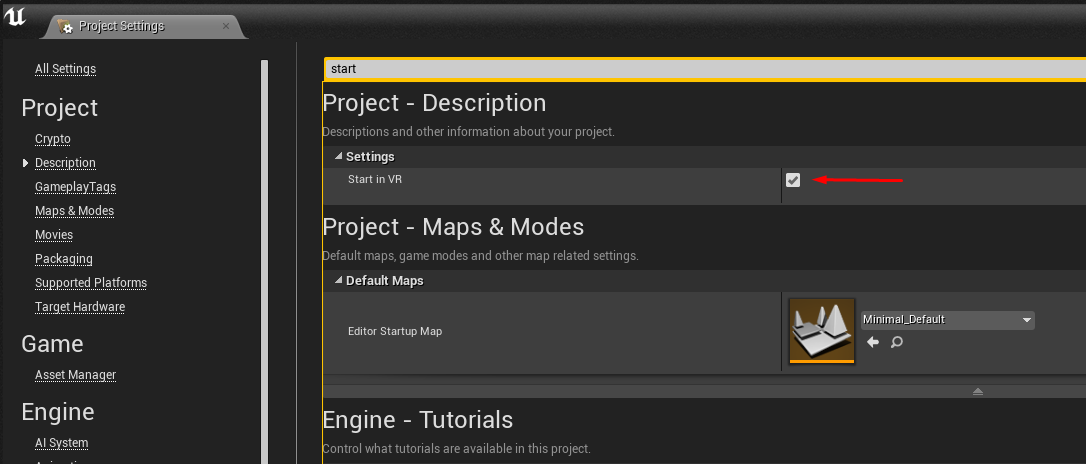Open the Description settings page
Screen dimensions: 1086x464
tap(65, 163)
